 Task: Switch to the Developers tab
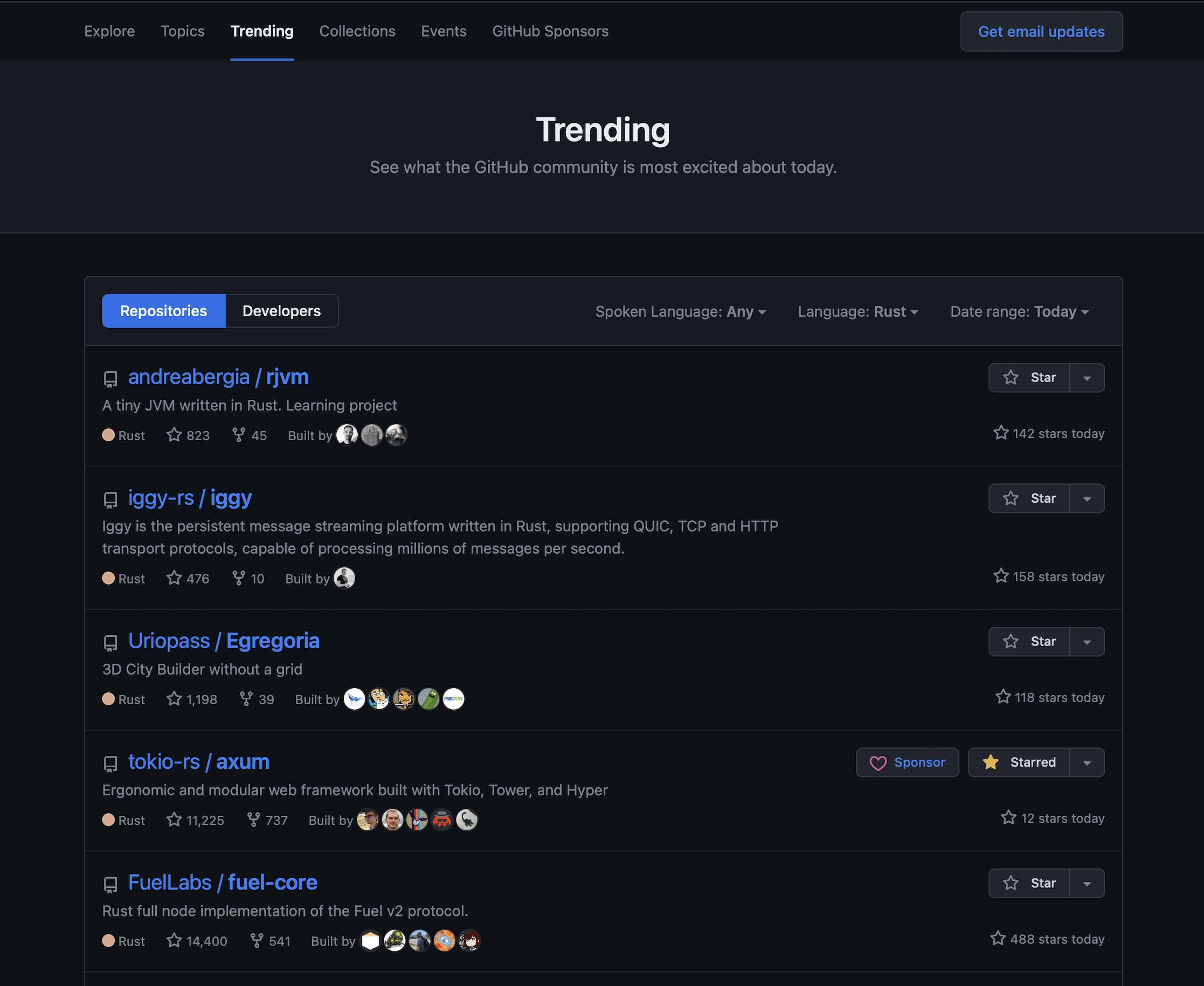[281, 311]
